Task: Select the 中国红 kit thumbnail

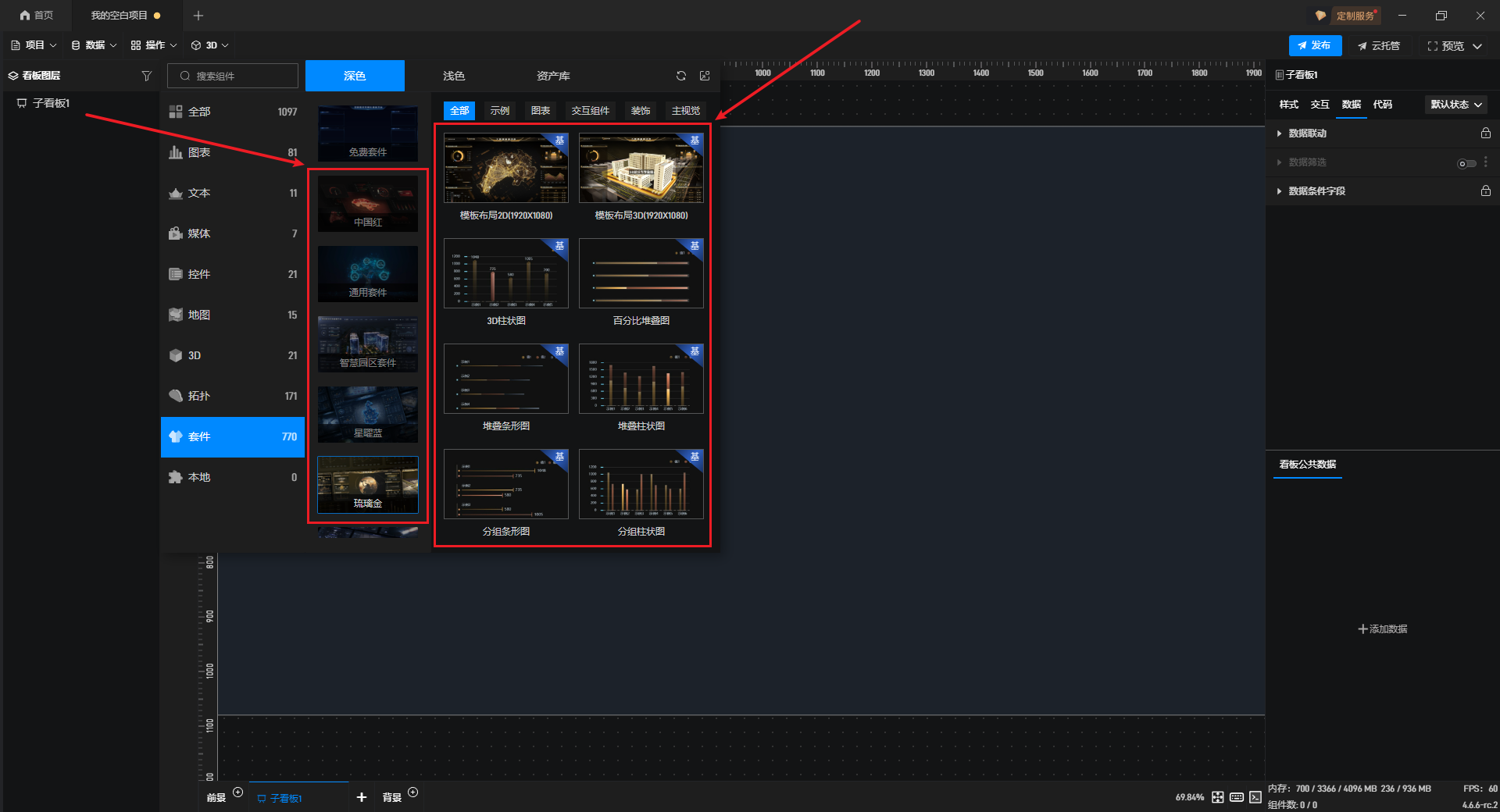Action: pyautogui.click(x=368, y=203)
